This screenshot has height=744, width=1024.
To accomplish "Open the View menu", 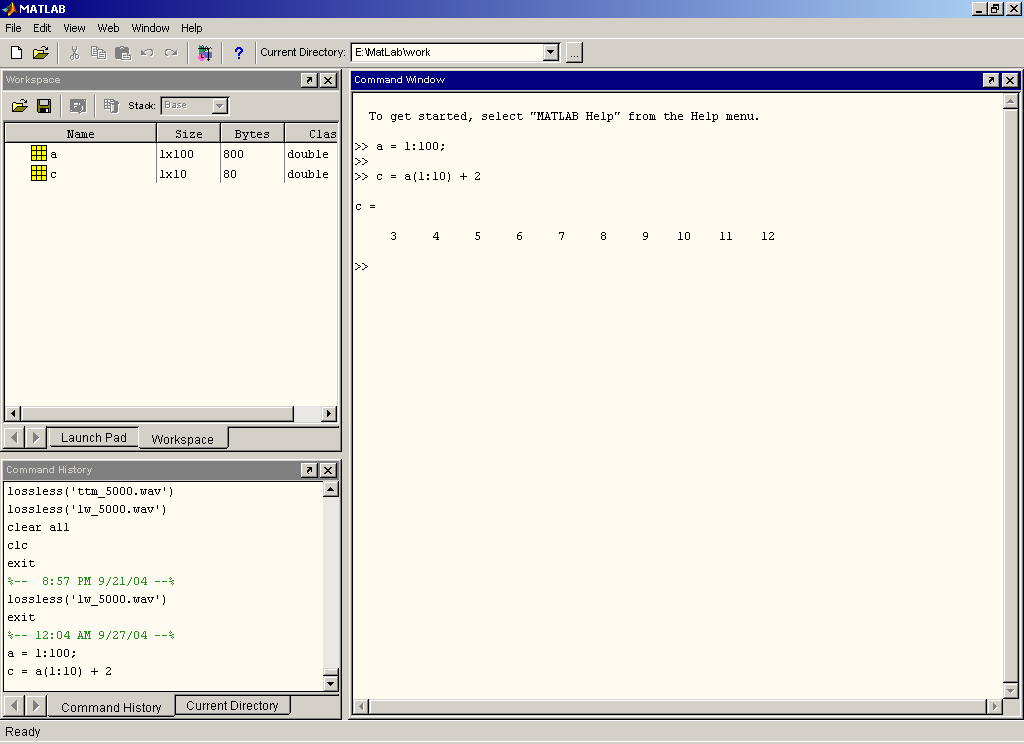I will point(74,28).
